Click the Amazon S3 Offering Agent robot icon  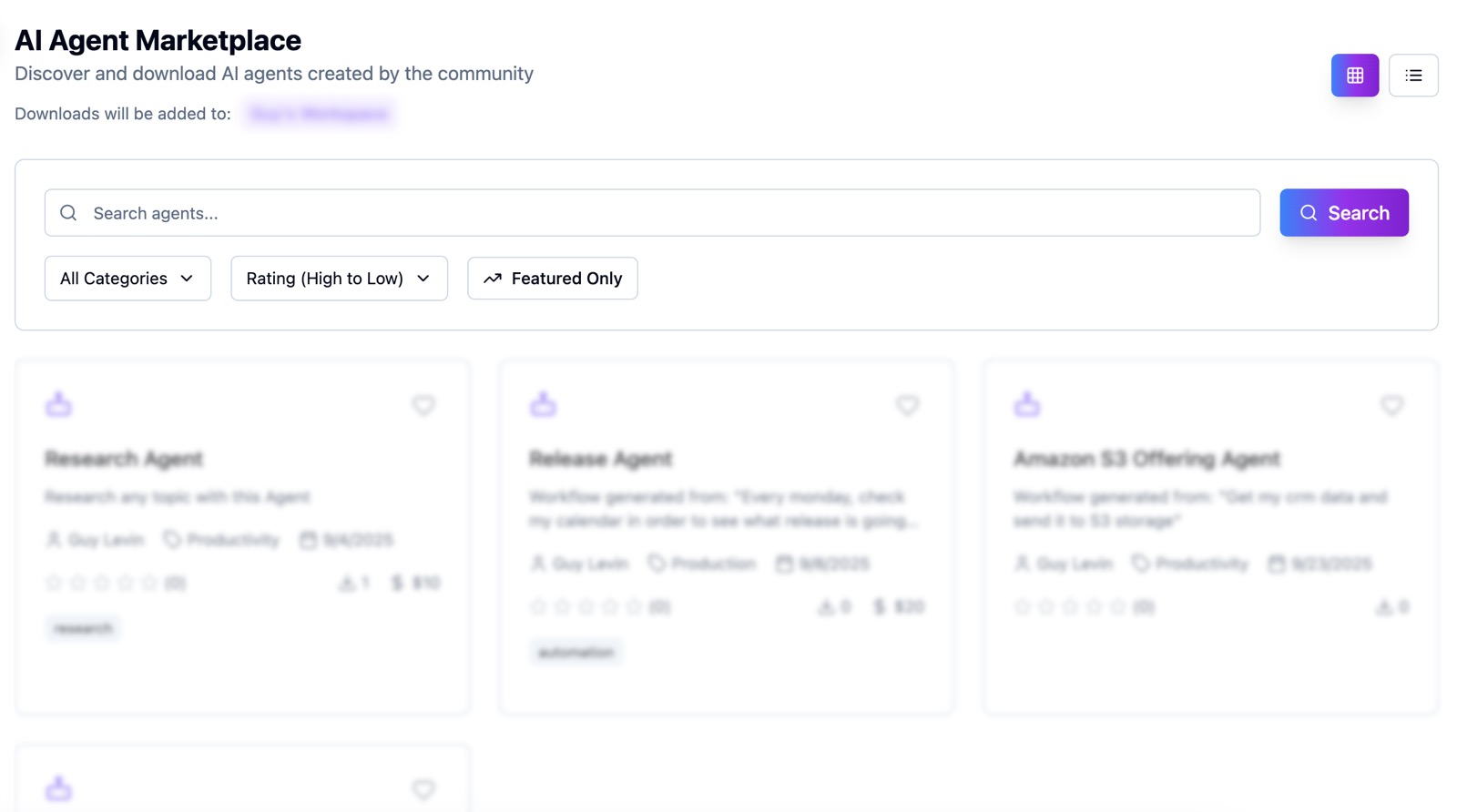pyautogui.click(x=1027, y=404)
